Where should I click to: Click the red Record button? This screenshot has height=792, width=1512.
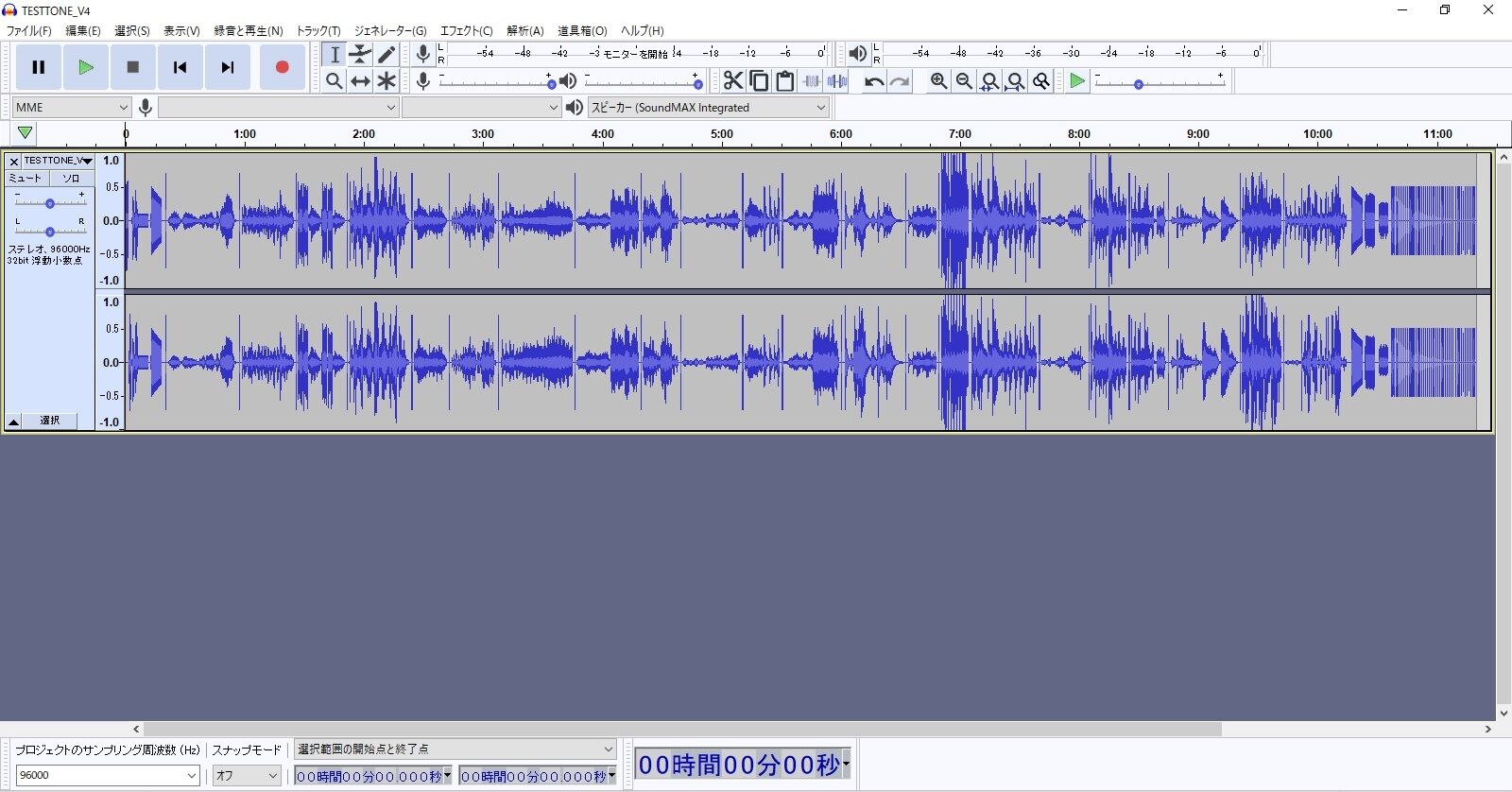[282, 67]
